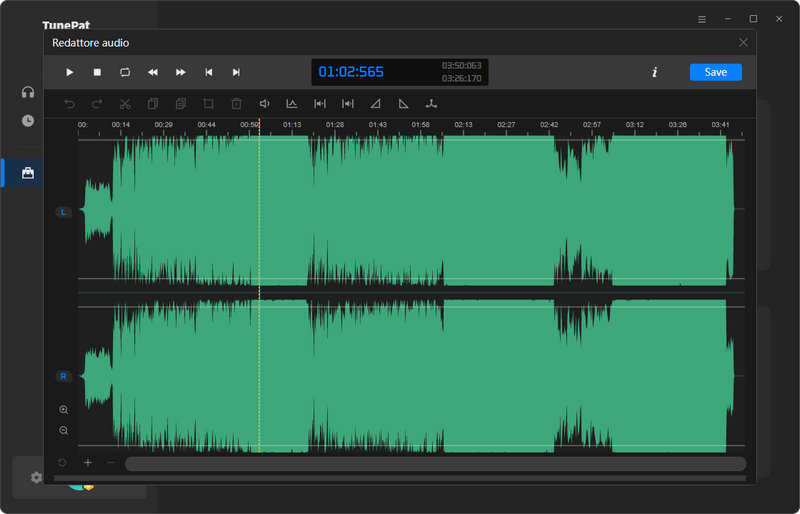
Task: Click the 01:02:565 current time display
Action: [x=351, y=72]
